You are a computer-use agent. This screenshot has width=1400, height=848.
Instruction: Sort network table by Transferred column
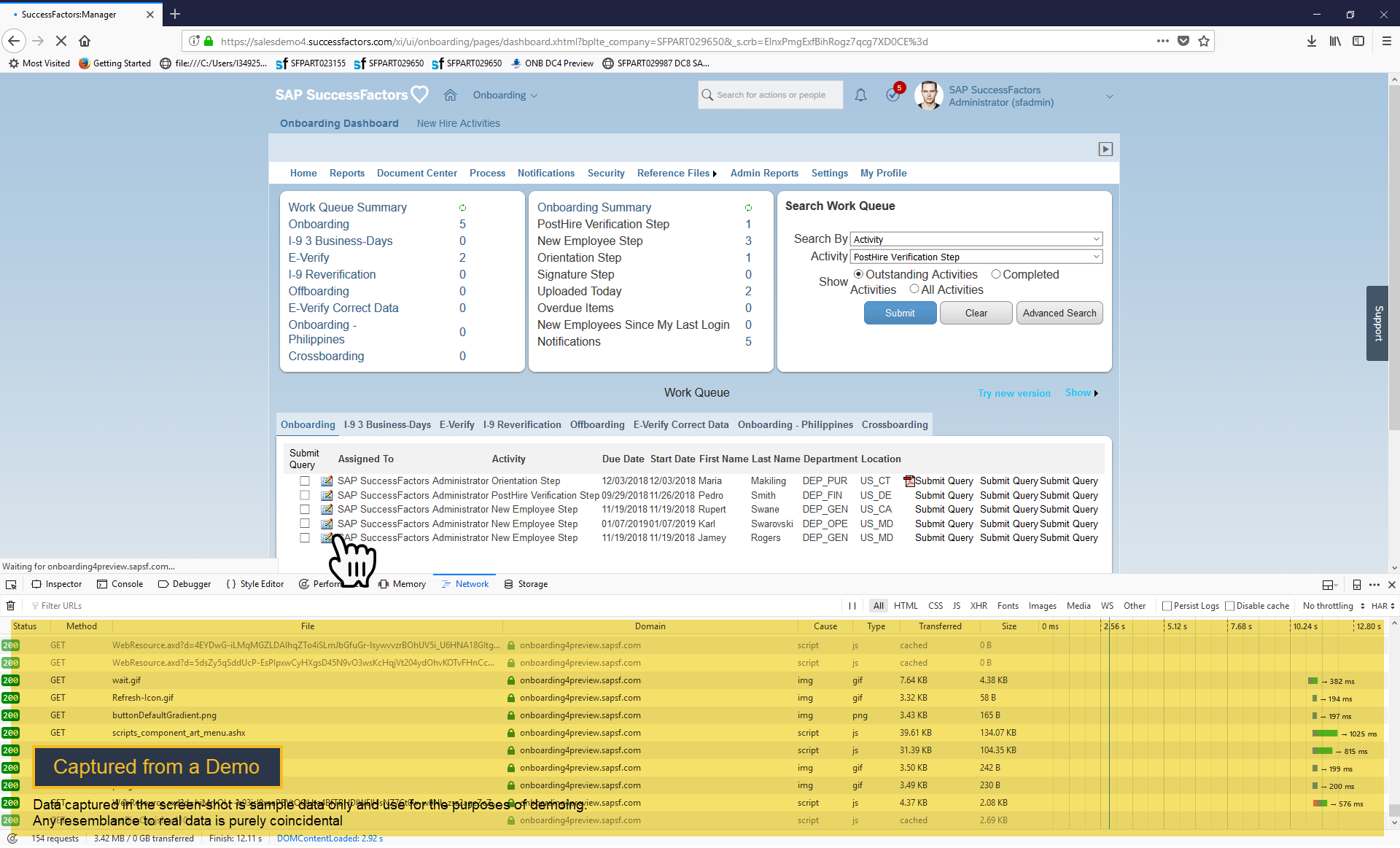[940, 626]
